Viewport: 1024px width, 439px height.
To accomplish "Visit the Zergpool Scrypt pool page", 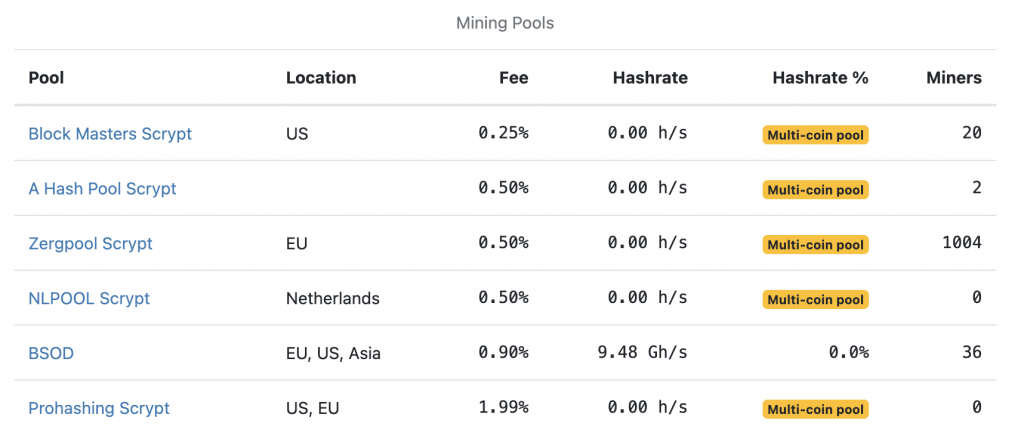I will click(90, 244).
